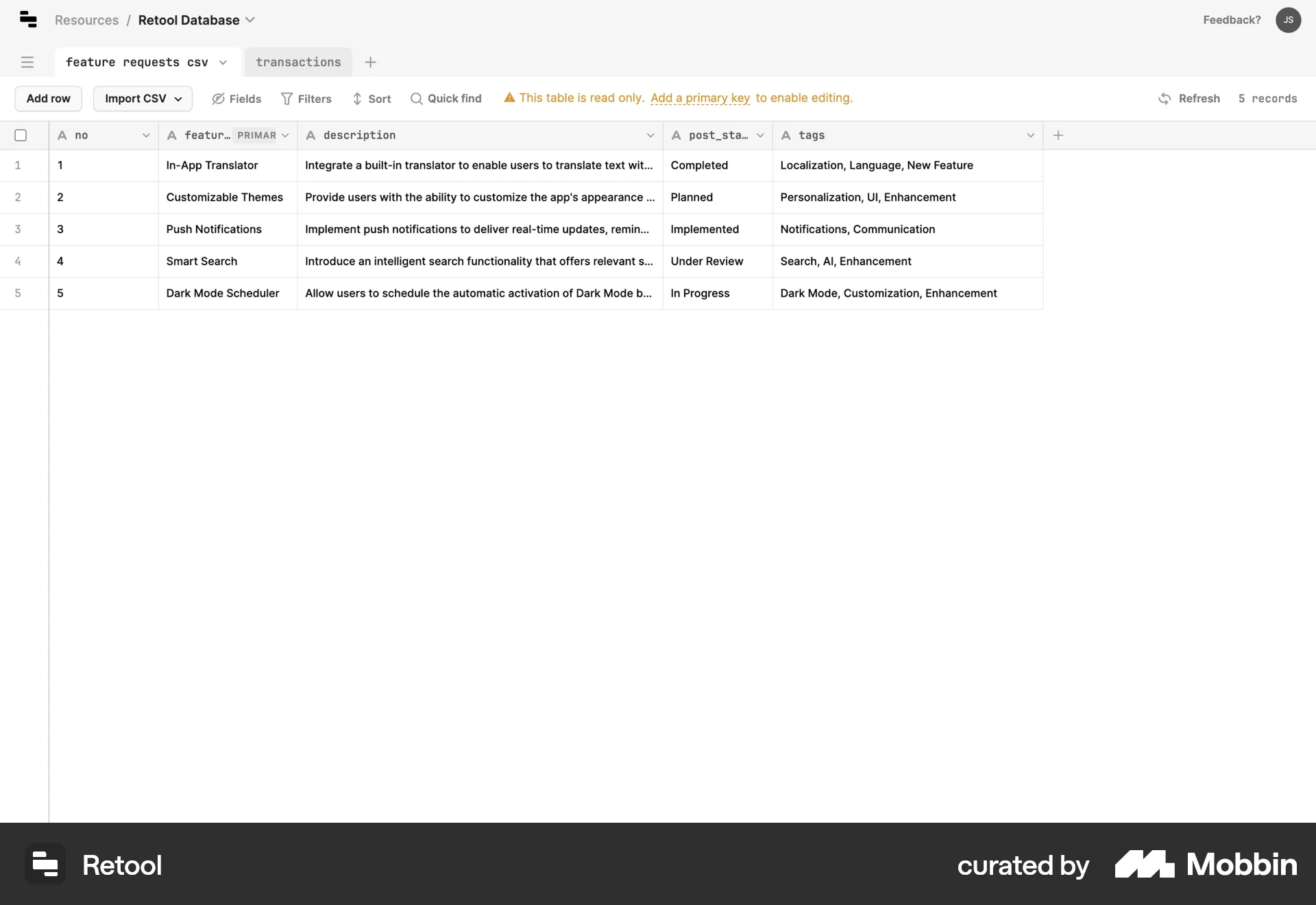
Task: Select the Sort option in the toolbar
Action: [372, 98]
